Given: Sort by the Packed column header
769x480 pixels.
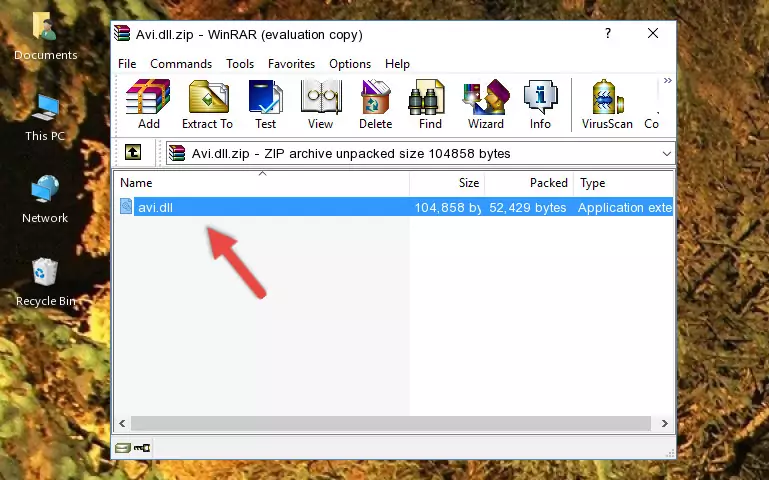Looking at the screenshot, I should pyautogui.click(x=529, y=183).
